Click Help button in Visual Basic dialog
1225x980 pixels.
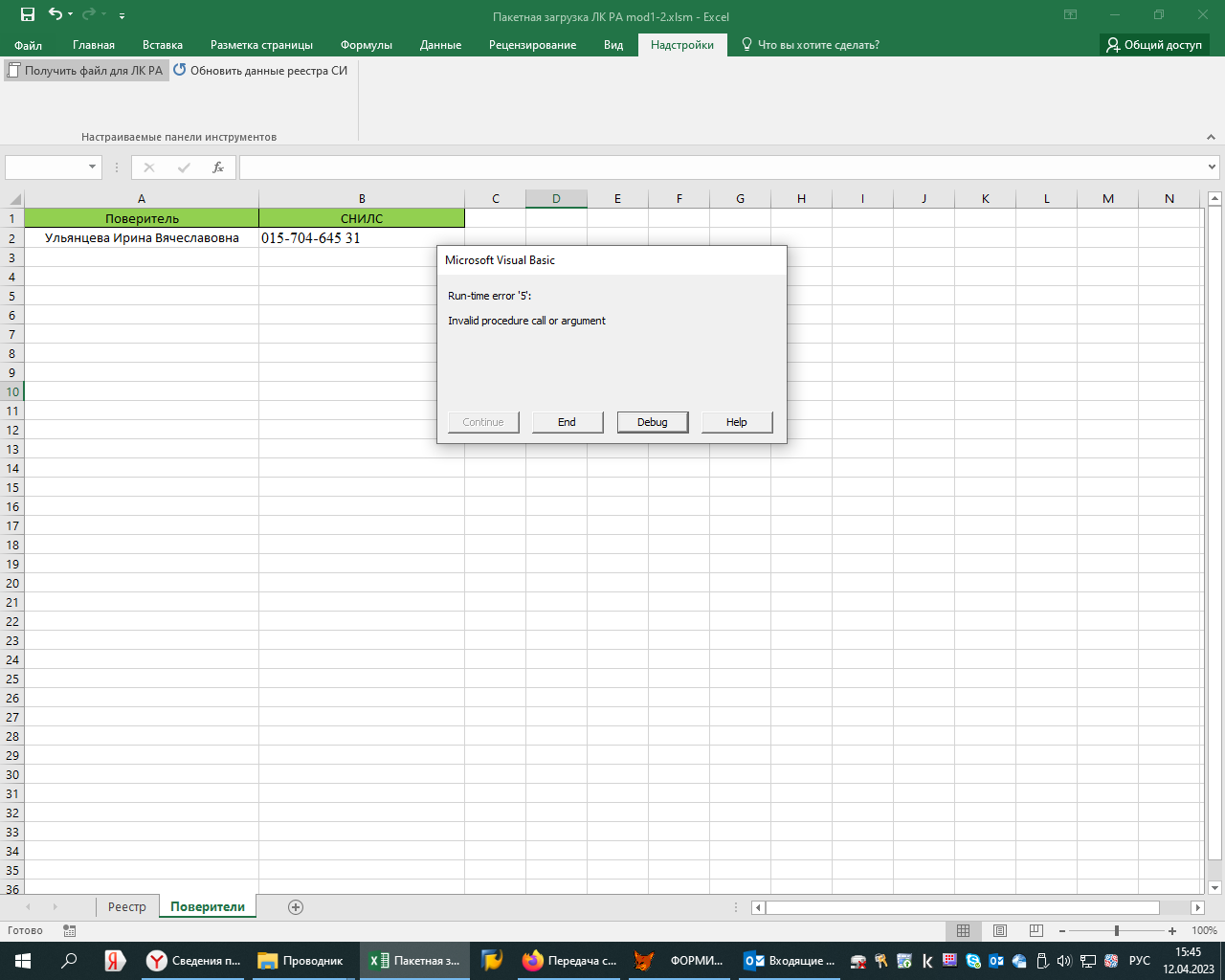pos(736,422)
